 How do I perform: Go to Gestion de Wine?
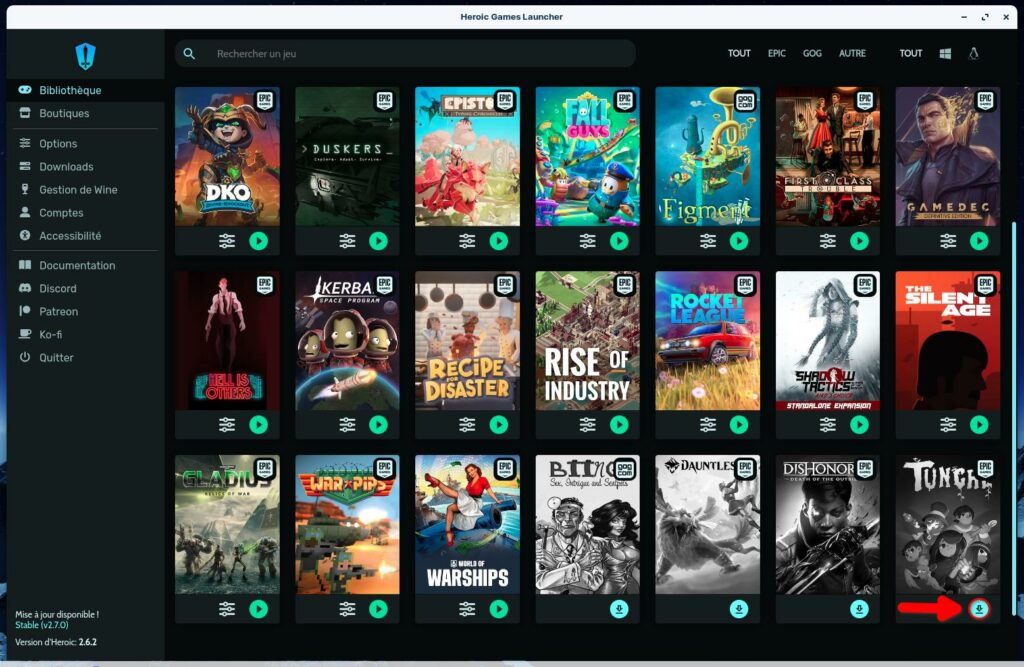[78, 190]
